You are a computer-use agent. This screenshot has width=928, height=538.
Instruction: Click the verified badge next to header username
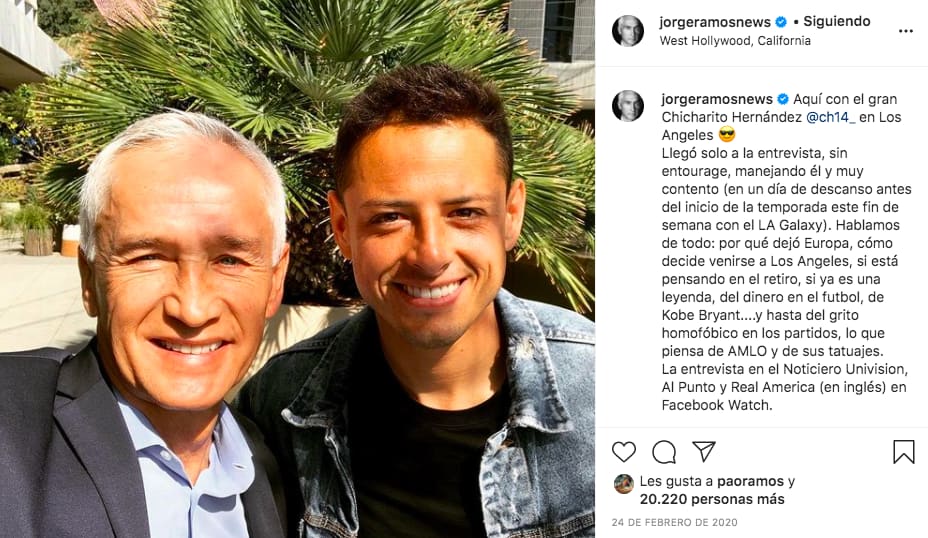click(x=781, y=22)
